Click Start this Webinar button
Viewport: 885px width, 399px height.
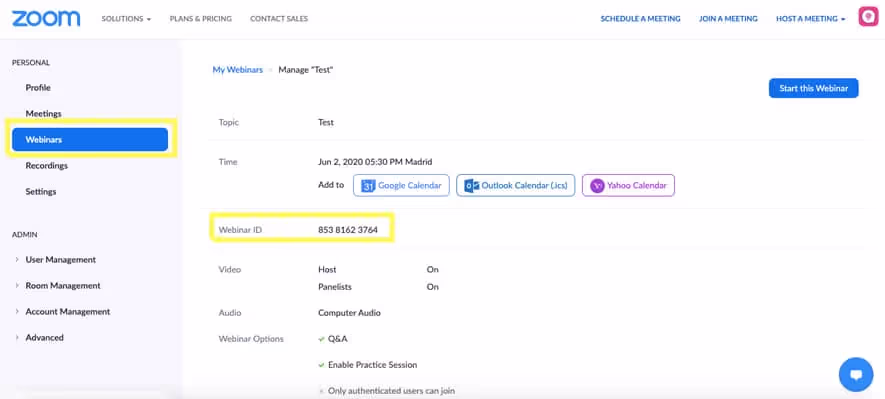point(813,88)
